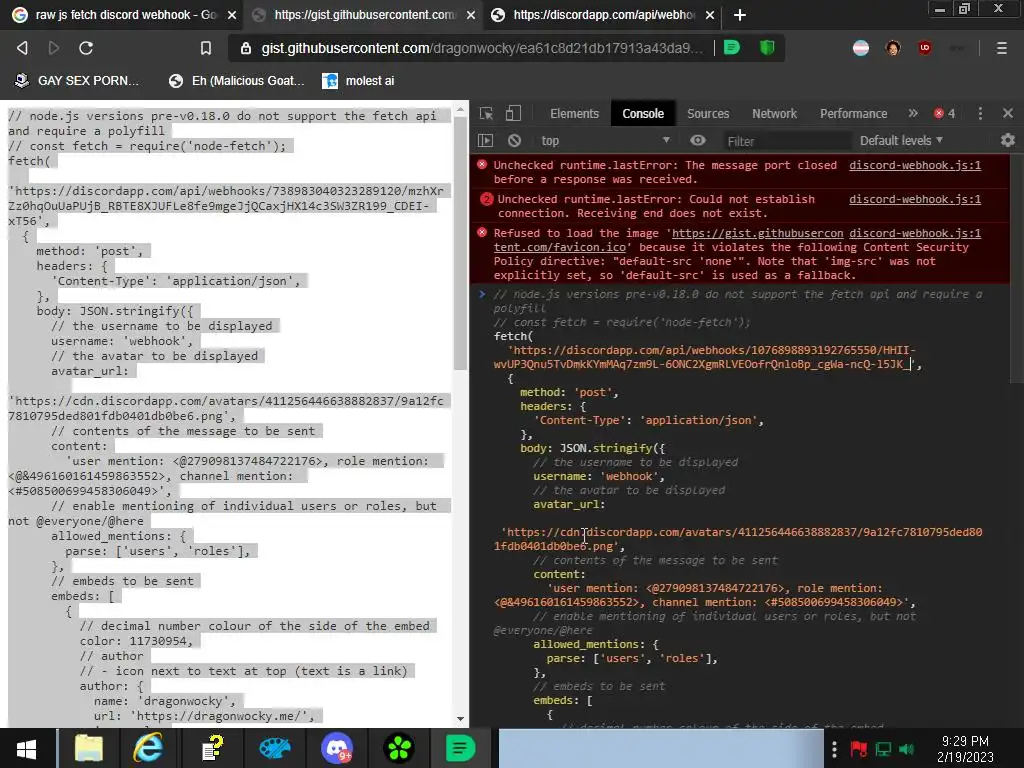Click the red flag tray icon
The width and height of the screenshot is (1024, 768).
click(x=859, y=749)
